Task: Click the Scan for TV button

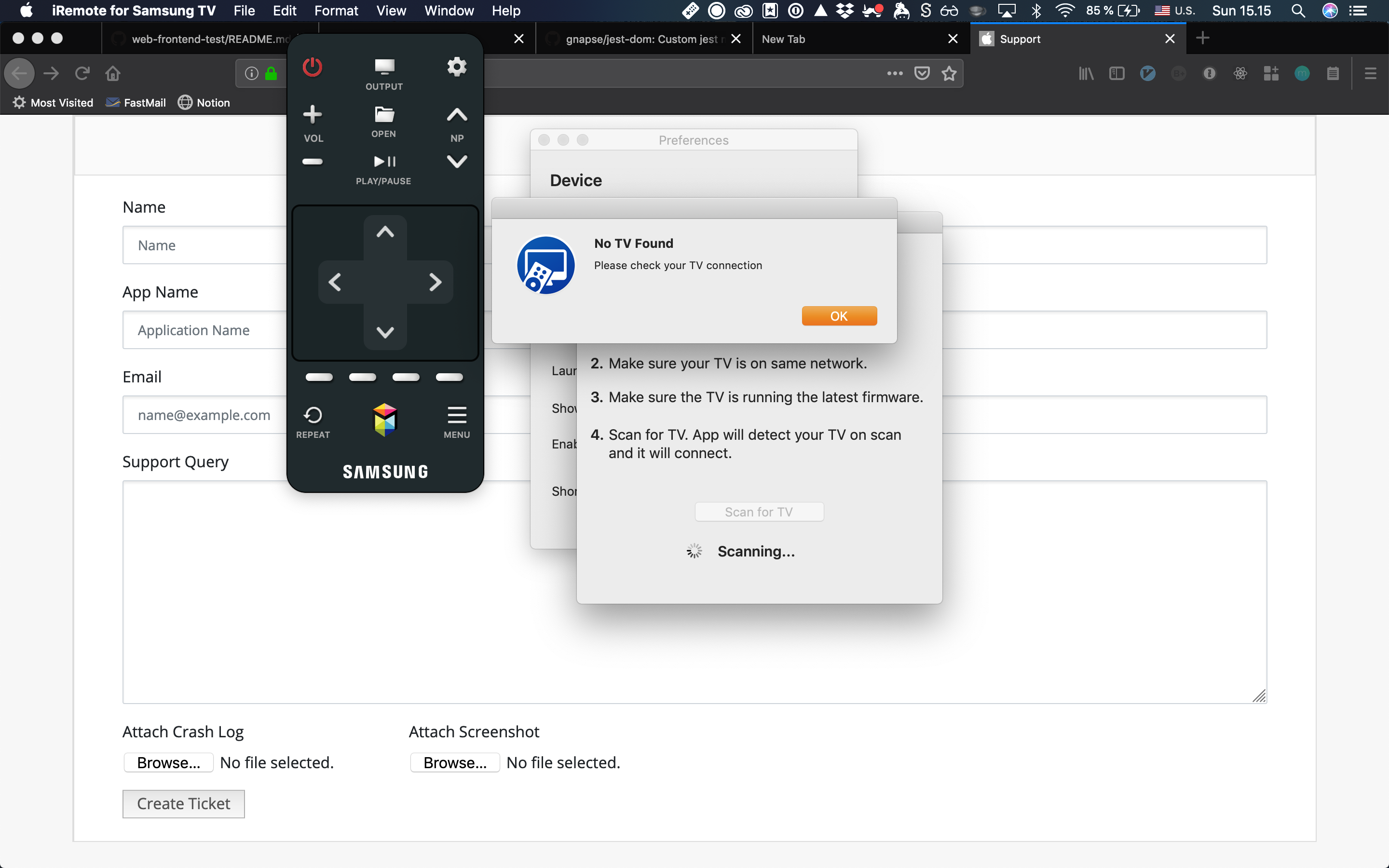Action: point(759,512)
